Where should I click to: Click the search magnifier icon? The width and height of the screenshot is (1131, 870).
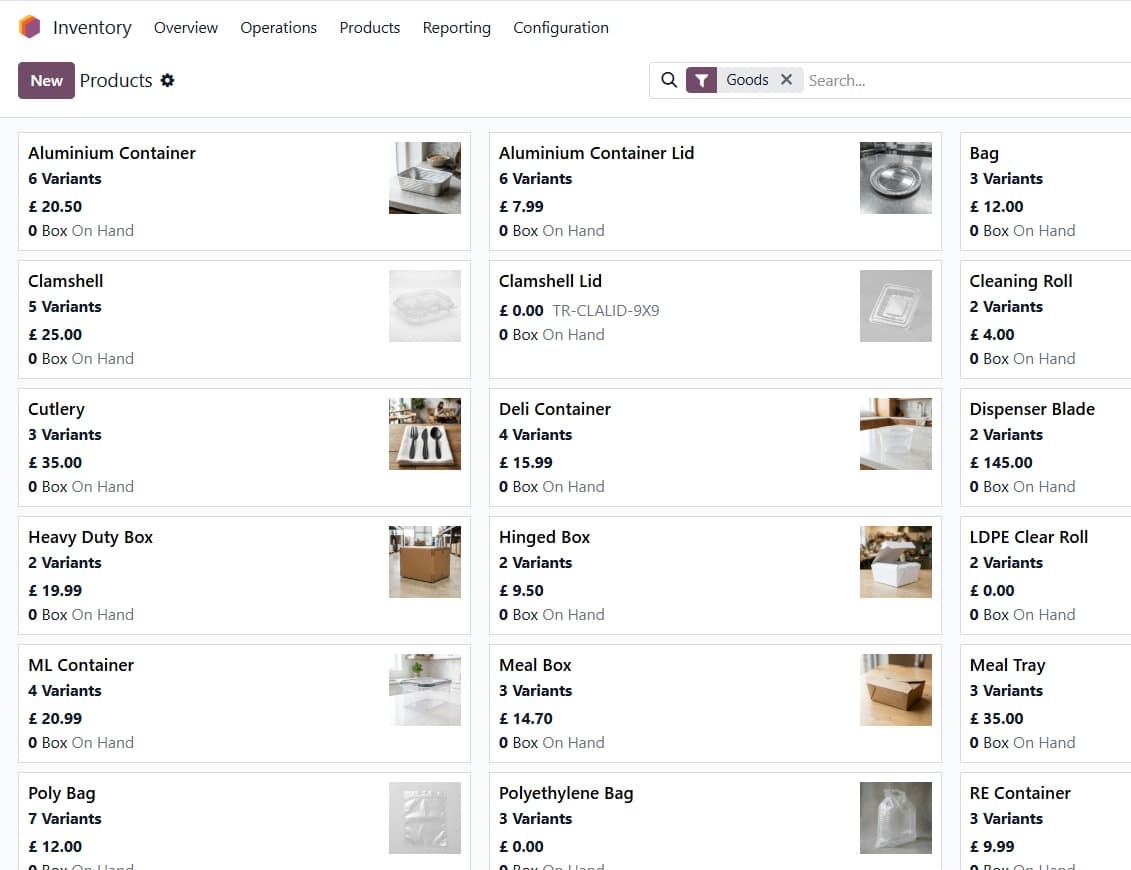(x=669, y=80)
